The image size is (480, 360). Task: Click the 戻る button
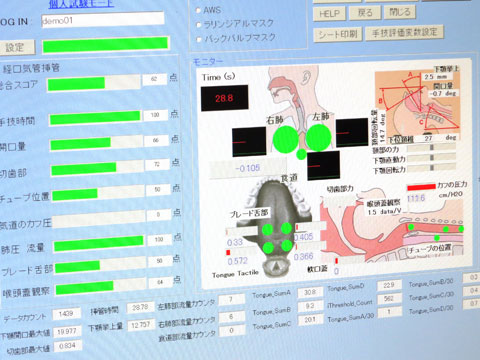pos(365,13)
